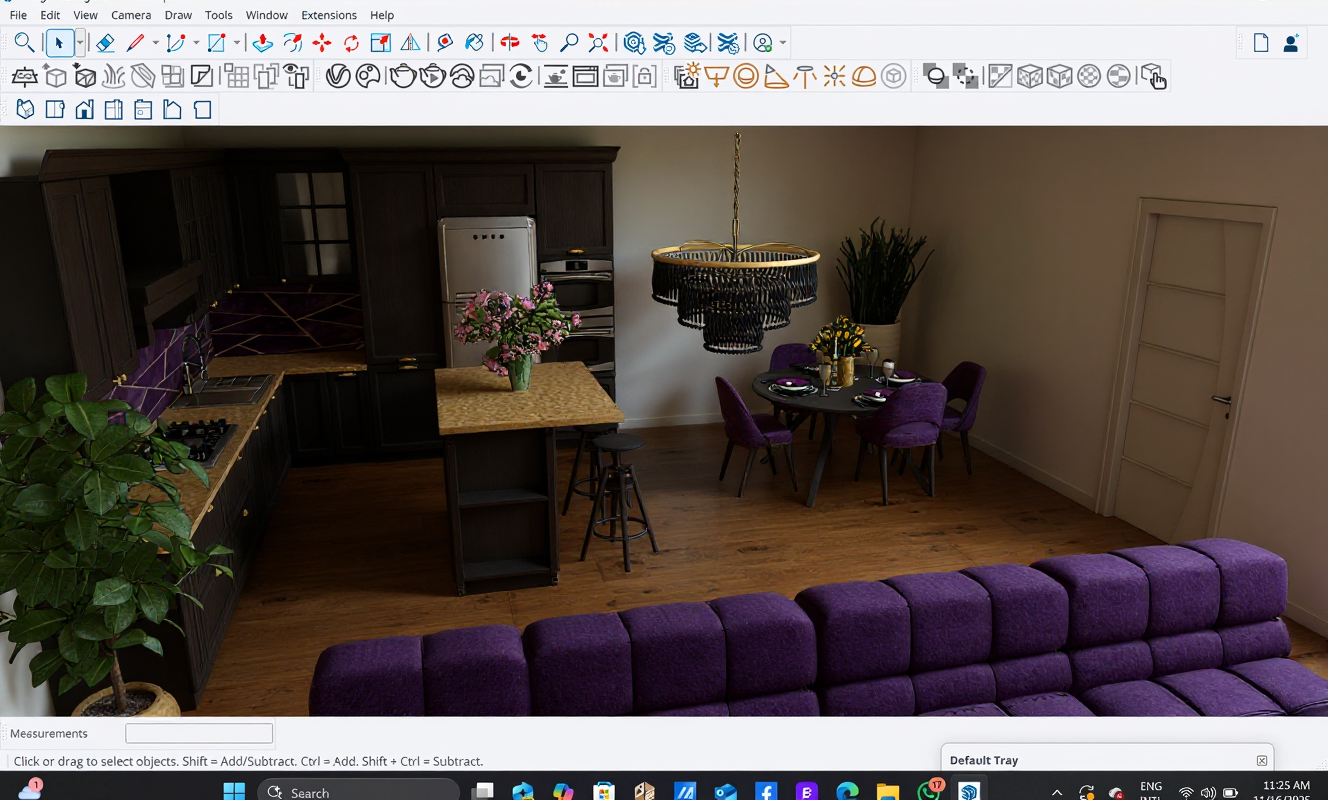
Task: Open the Camera menu
Action: (x=131, y=15)
